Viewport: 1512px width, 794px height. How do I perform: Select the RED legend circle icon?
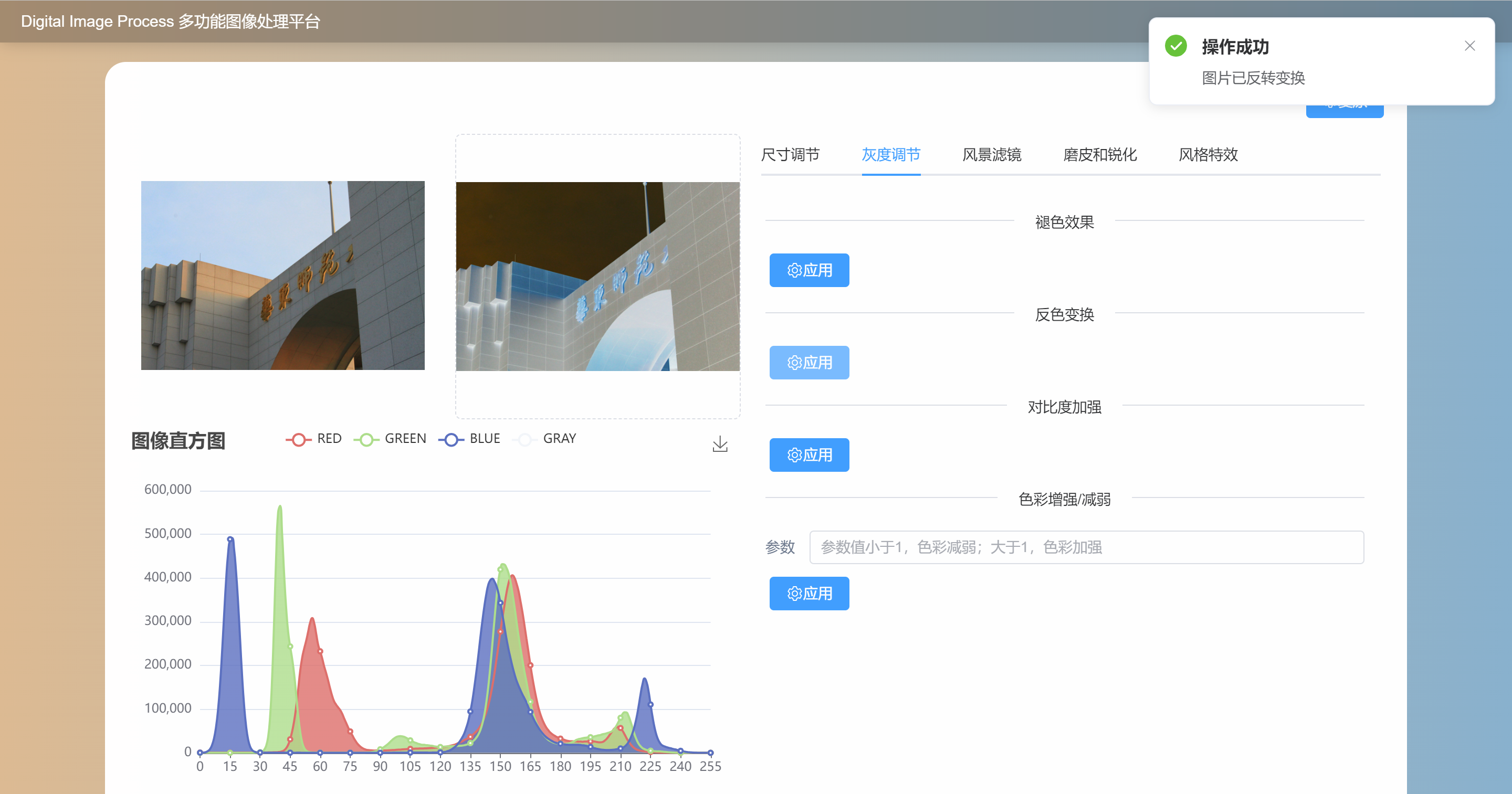(x=298, y=439)
